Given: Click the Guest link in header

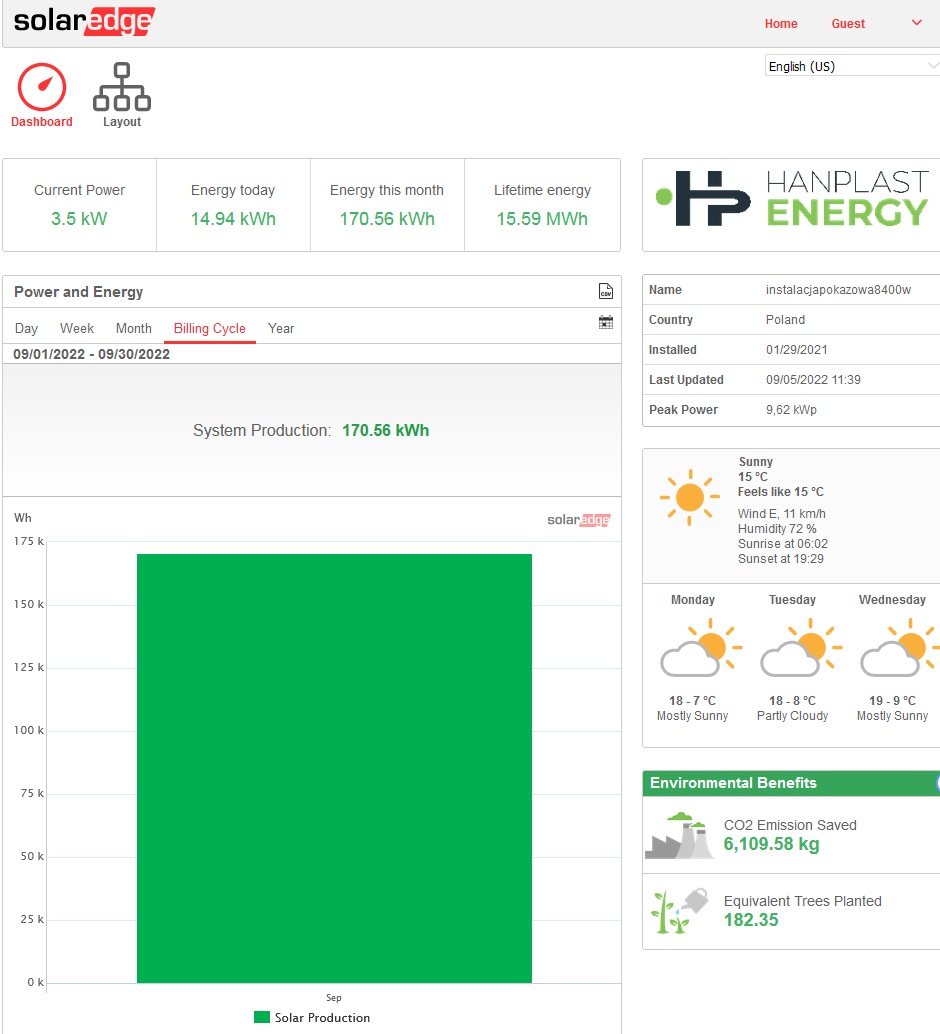Looking at the screenshot, I should pyautogui.click(x=848, y=24).
